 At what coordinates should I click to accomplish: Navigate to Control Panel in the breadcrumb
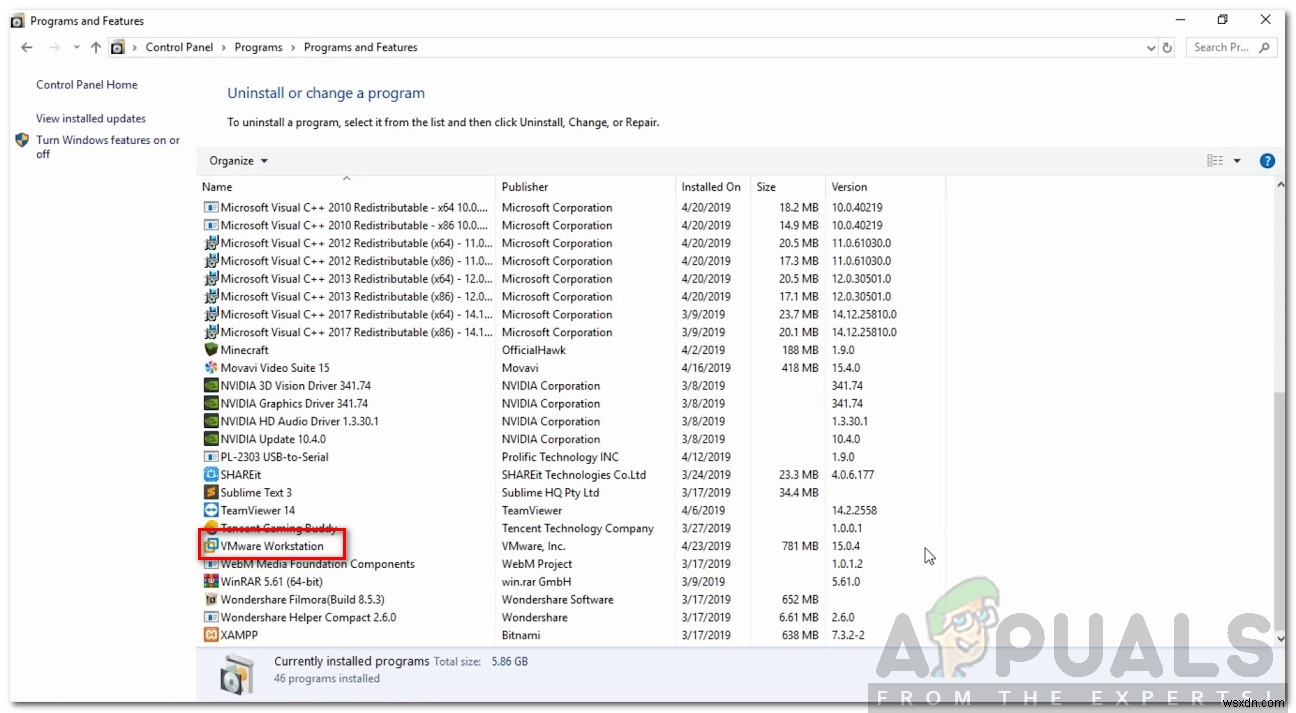[179, 46]
